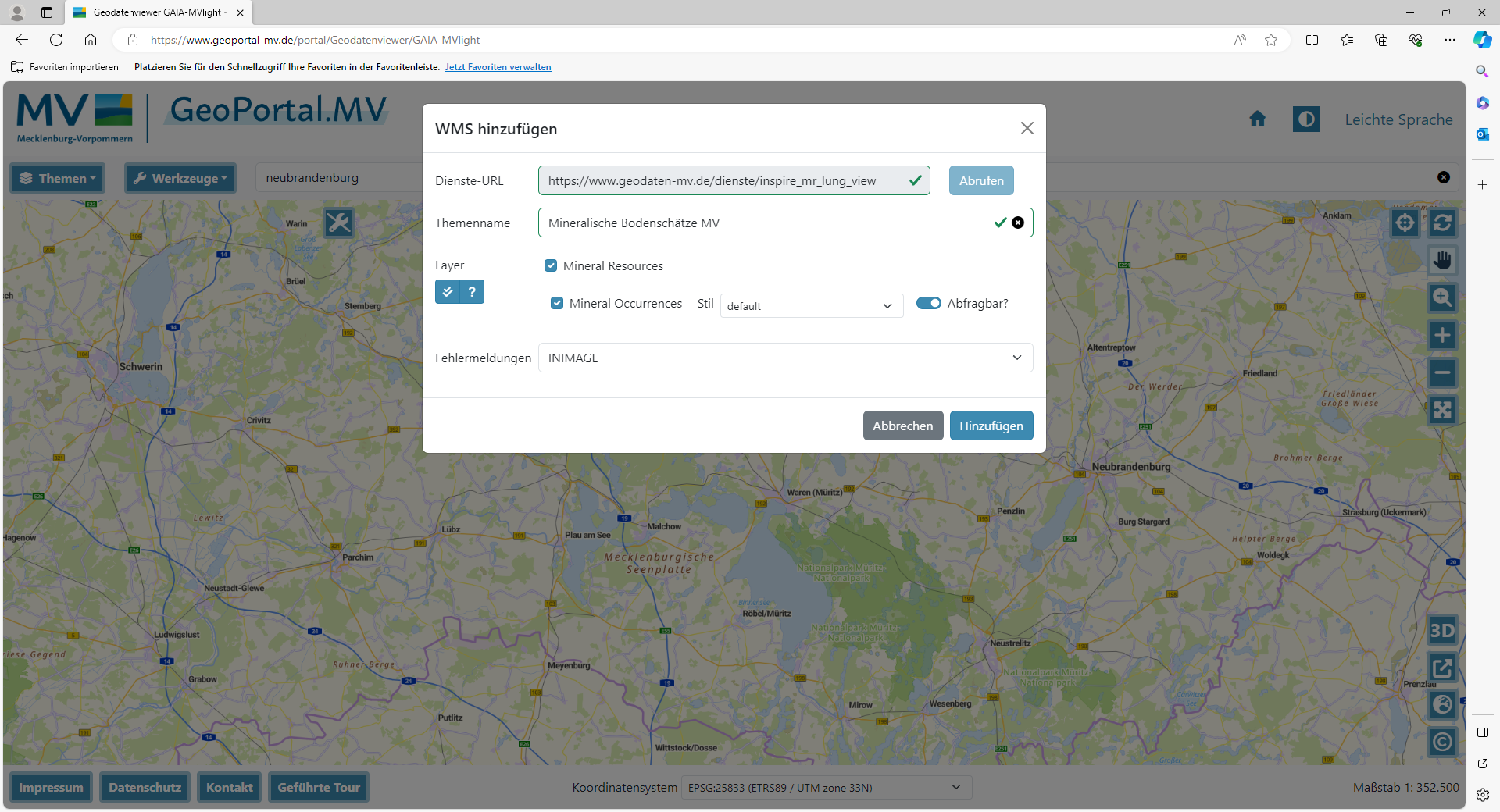This screenshot has height=812, width=1500.
Task: Refresh the map view icon
Action: tap(1442, 223)
